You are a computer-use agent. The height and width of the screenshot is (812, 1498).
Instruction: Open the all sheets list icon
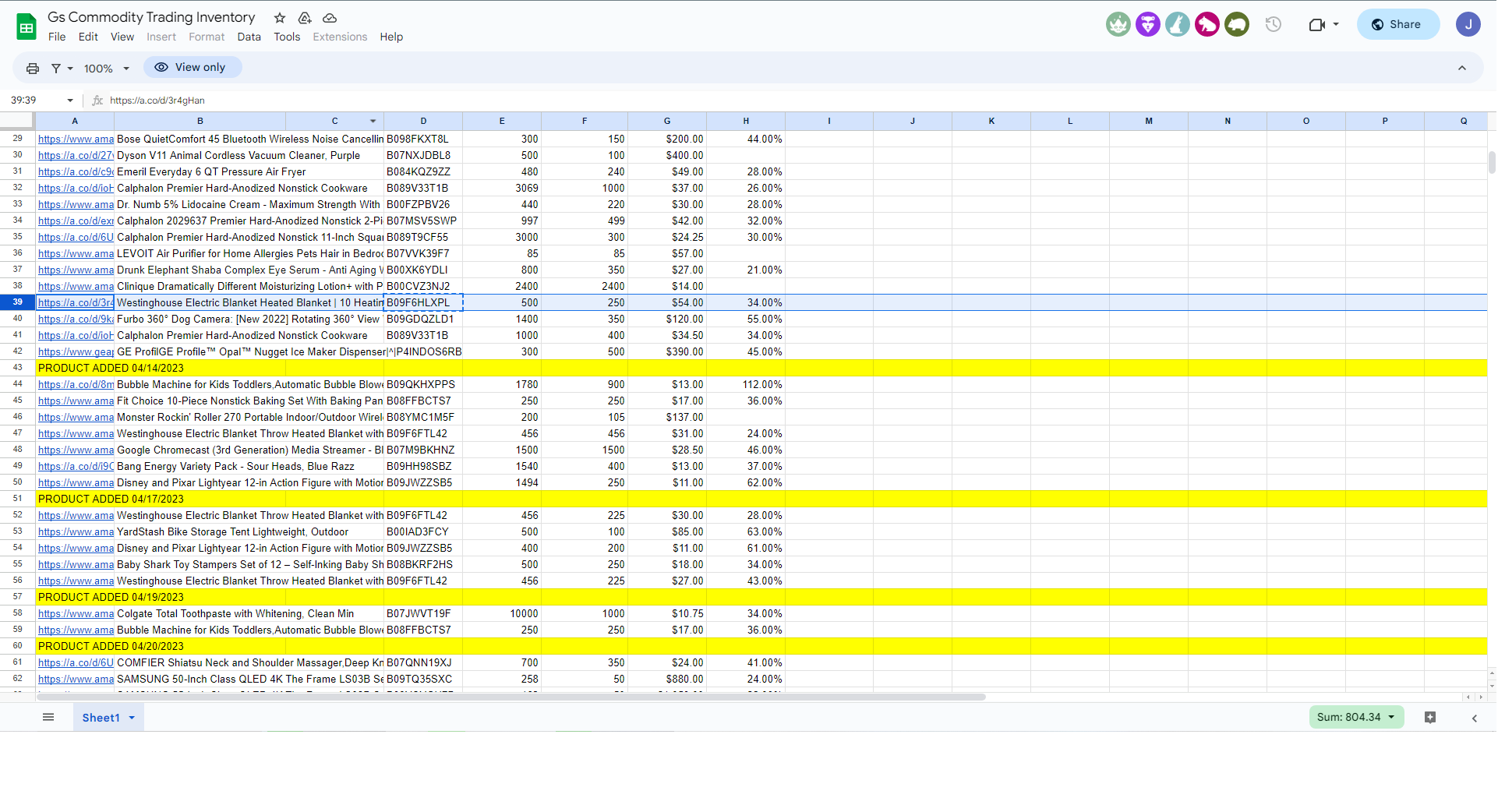tap(48, 718)
